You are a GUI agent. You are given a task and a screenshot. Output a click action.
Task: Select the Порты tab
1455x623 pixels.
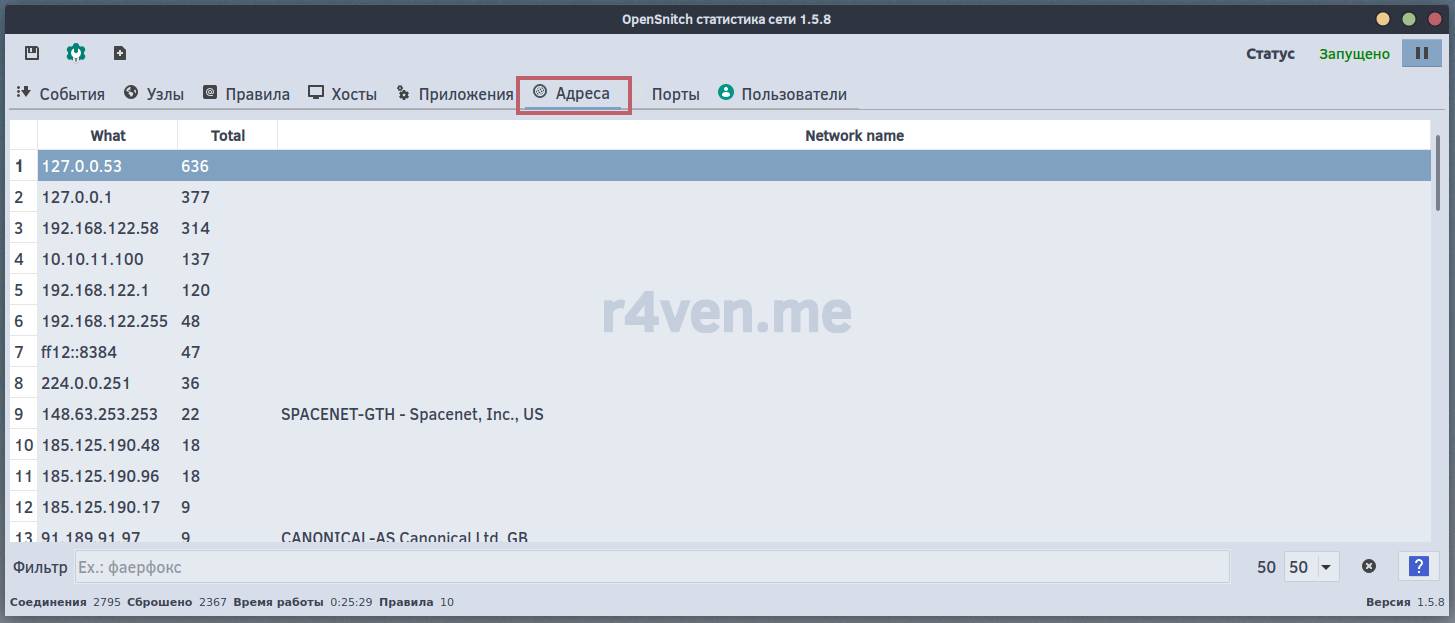675,94
